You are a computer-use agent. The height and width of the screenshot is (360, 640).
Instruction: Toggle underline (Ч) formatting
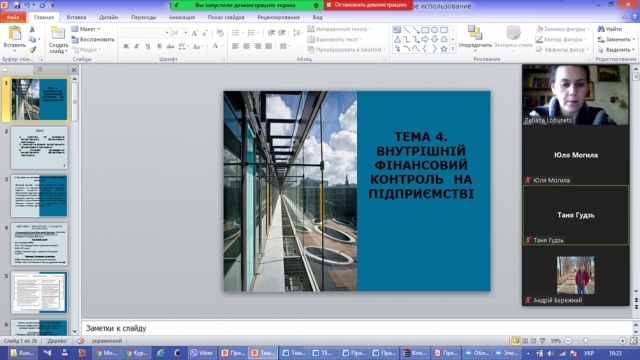point(148,46)
